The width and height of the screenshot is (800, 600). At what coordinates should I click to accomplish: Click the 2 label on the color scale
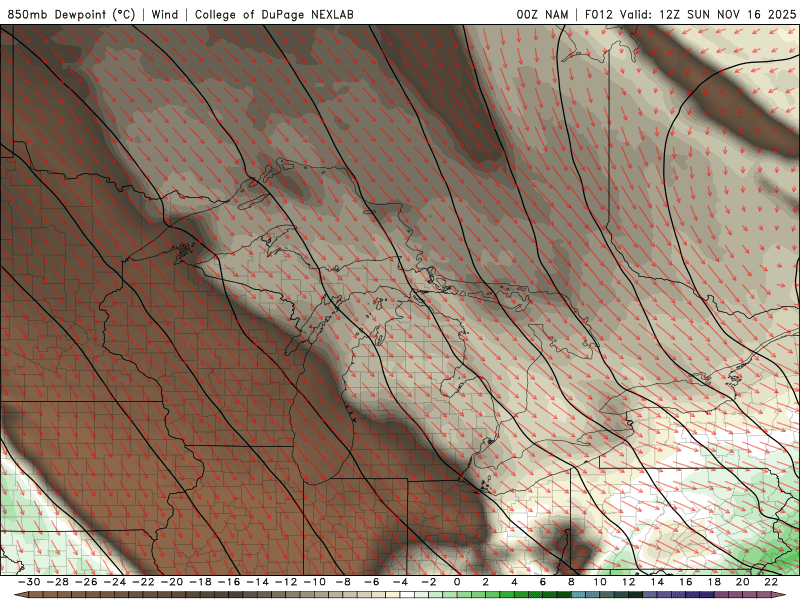click(x=486, y=582)
